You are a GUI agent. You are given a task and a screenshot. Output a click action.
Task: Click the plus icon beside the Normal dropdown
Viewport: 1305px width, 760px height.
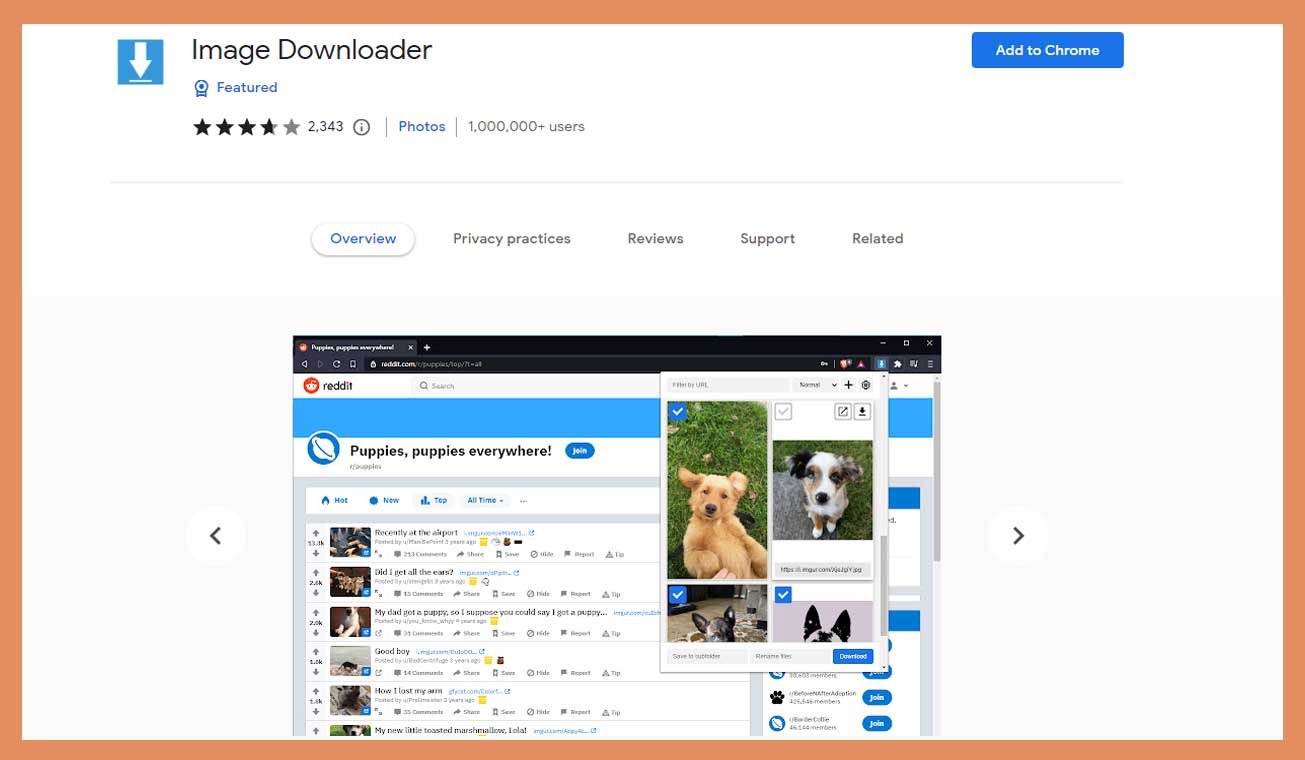coord(849,385)
